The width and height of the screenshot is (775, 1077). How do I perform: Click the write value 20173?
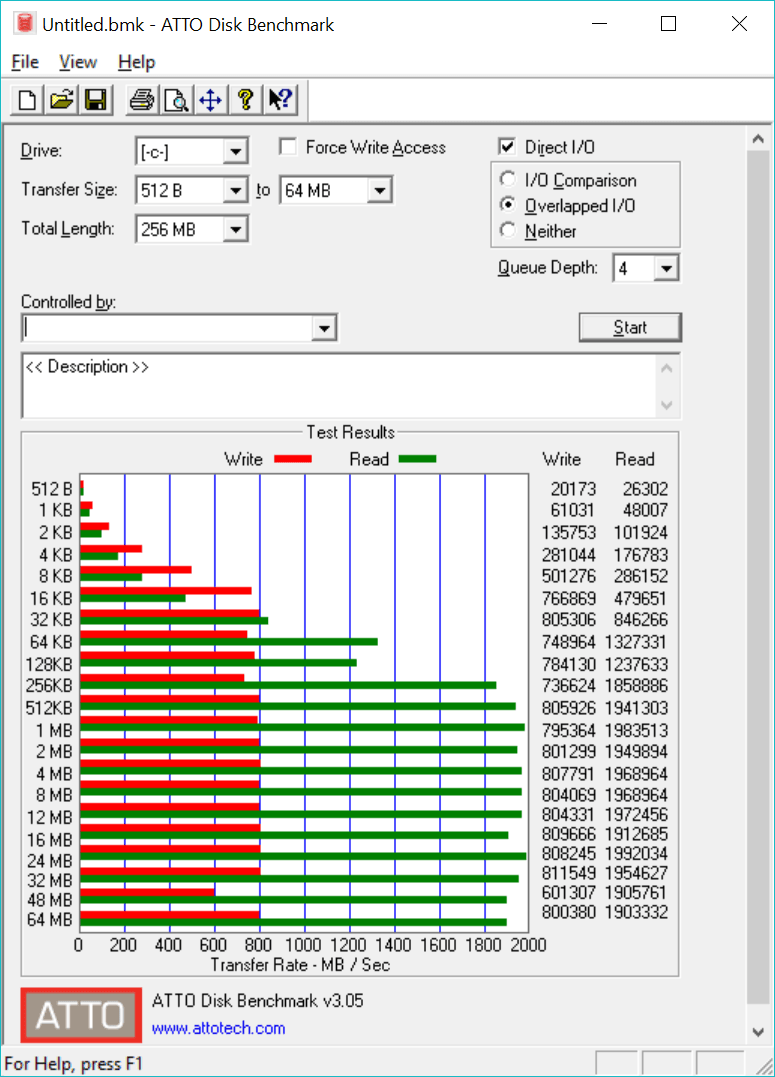tap(573, 489)
